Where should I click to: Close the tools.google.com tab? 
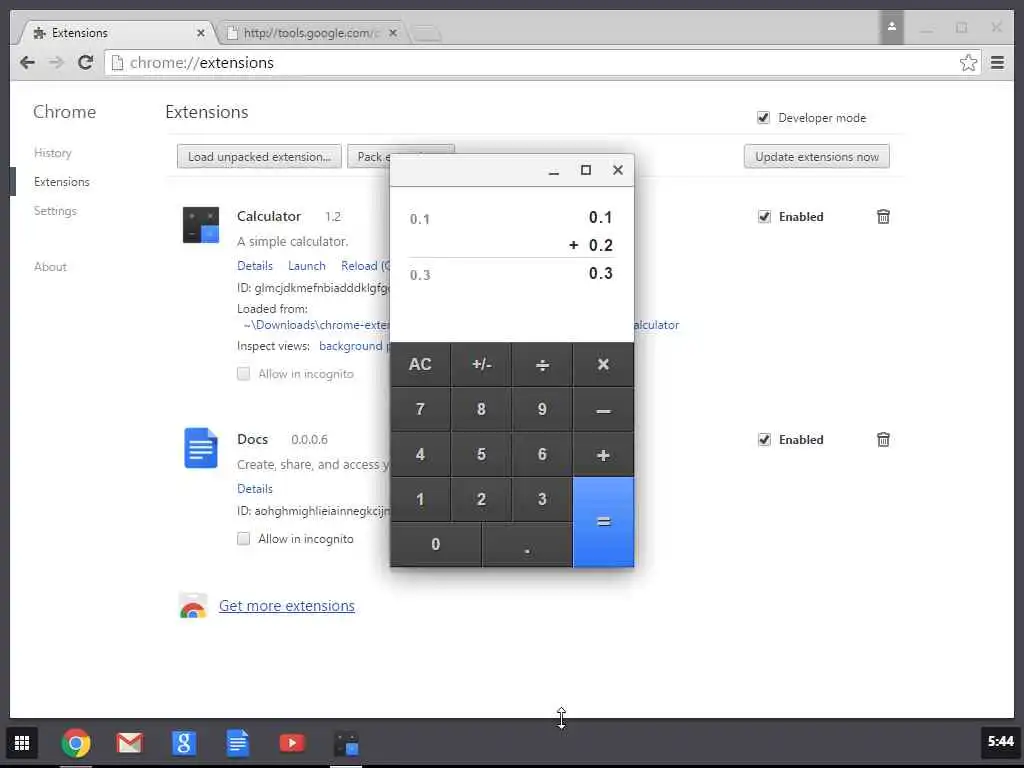tap(392, 33)
